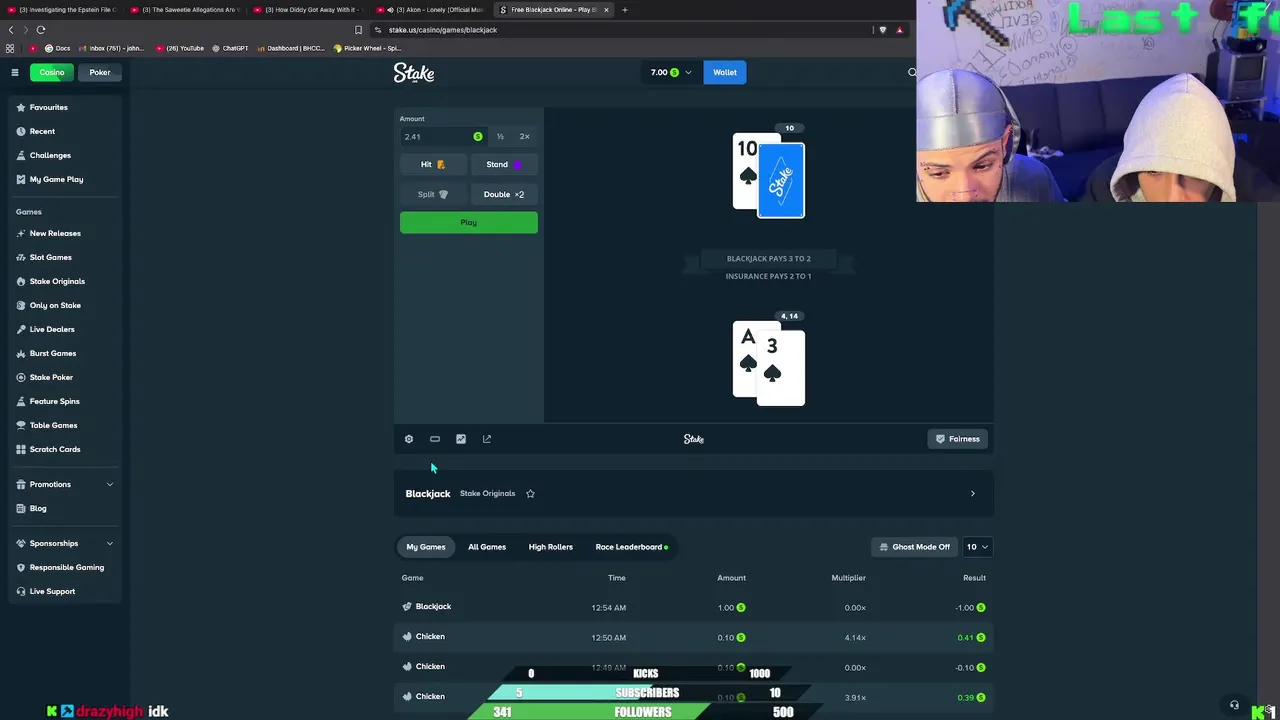Viewport: 1280px width, 720px height.
Task: Halve bet with ½ button
Action: 500,136
